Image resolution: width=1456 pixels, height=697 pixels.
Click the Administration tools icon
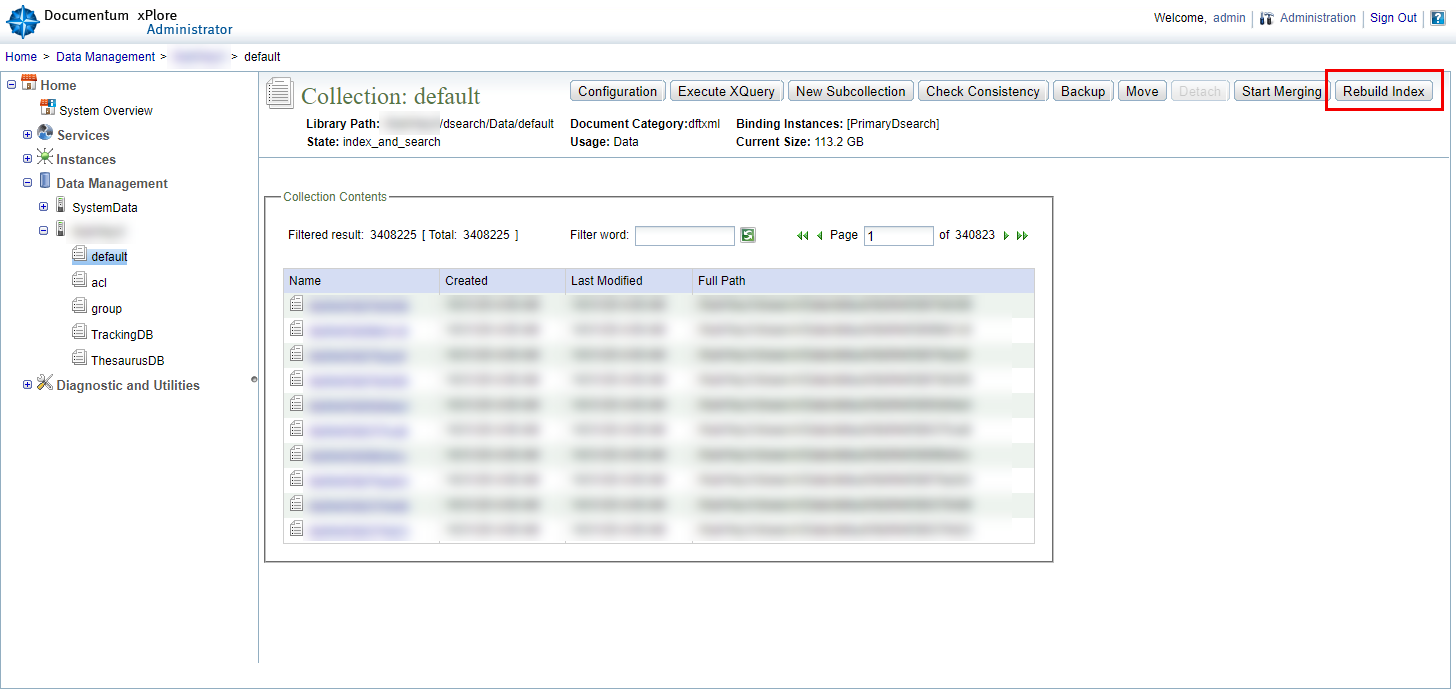pos(1267,18)
